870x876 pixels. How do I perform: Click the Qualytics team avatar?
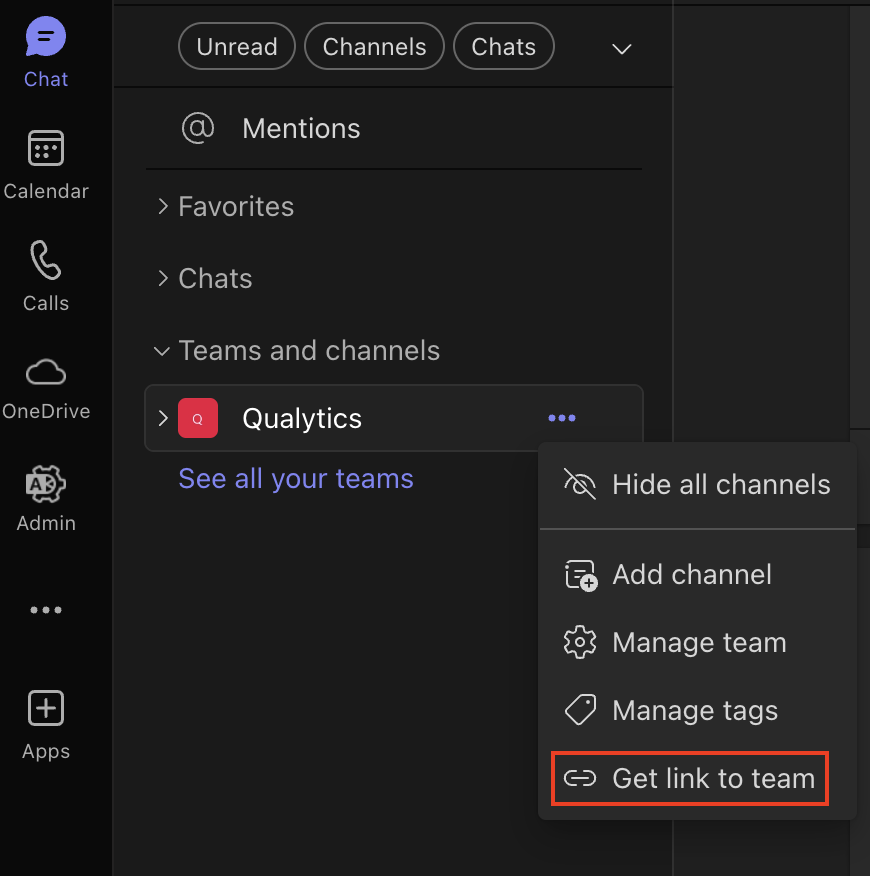tap(198, 418)
